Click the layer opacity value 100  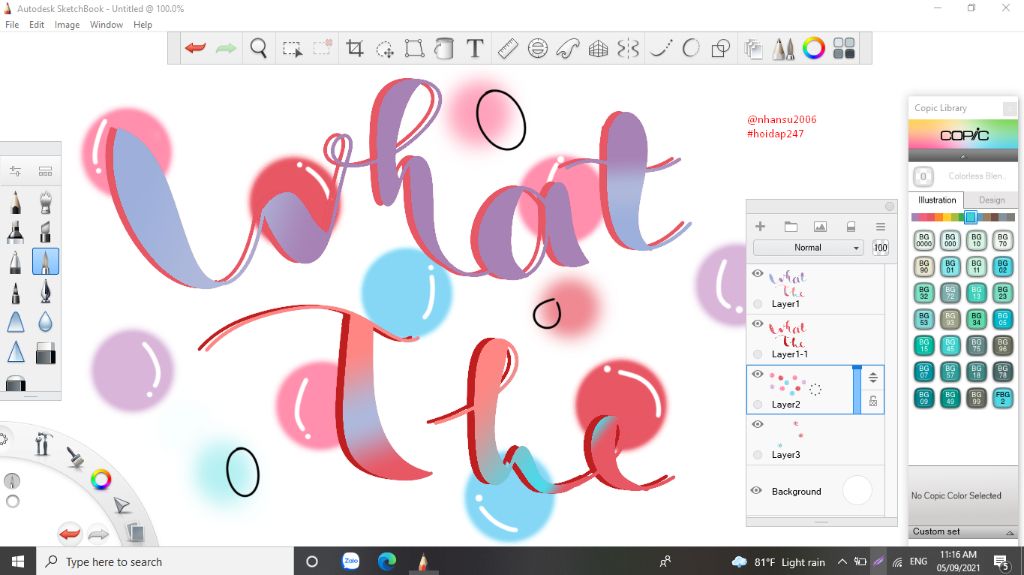880,248
